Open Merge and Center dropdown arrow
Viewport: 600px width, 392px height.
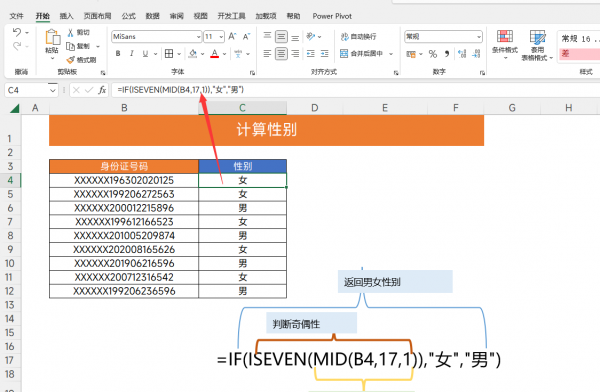point(391,54)
